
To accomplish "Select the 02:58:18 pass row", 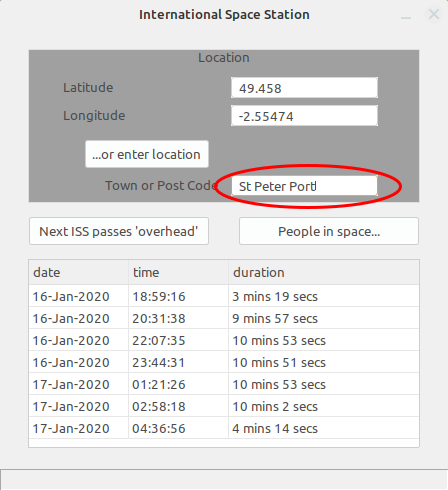I will click(x=224, y=406).
